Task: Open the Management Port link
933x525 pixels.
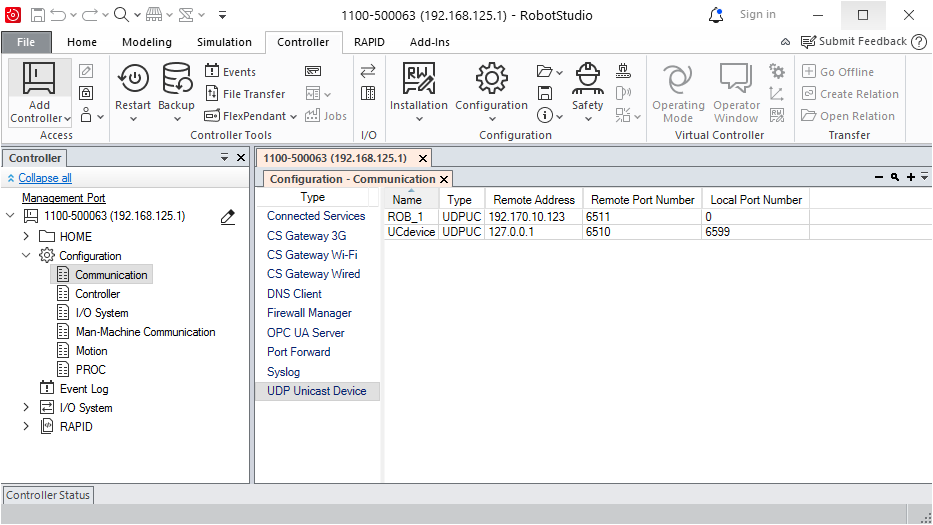Action: [64, 198]
